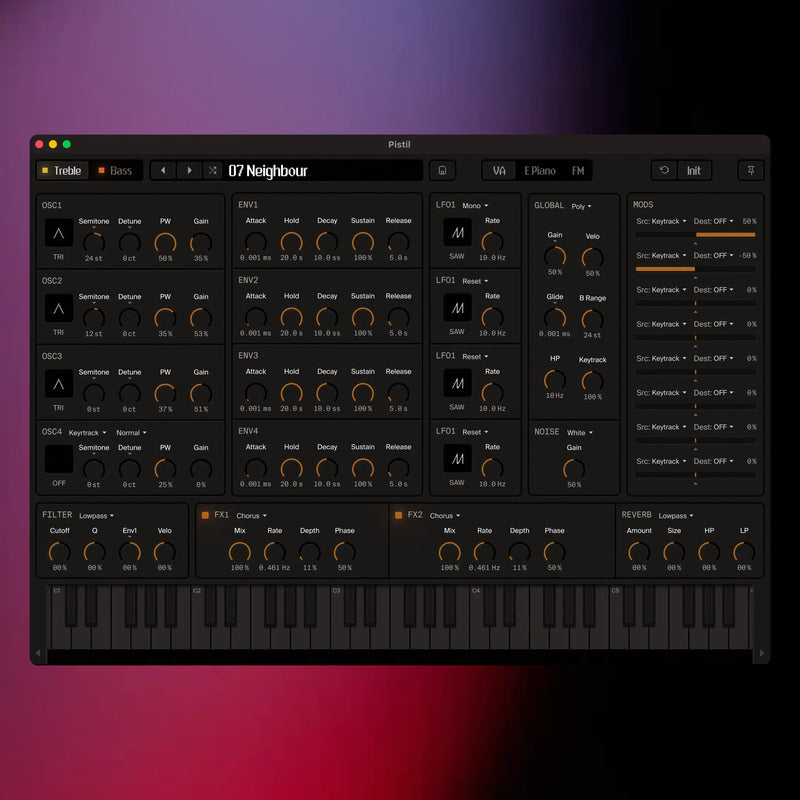The height and width of the screenshot is (800, 800).
Task: Click the Mono LFO saw waveform icon
Action: pyautogui.click(x=457, y=233)
